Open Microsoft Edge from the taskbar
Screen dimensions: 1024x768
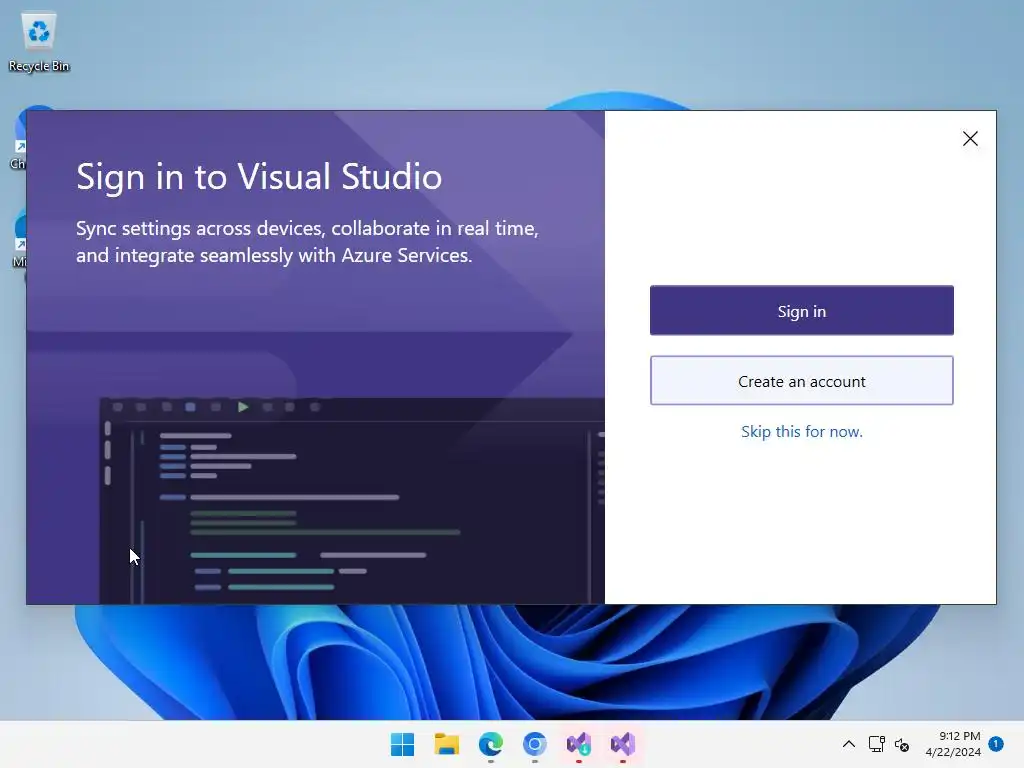490,744
